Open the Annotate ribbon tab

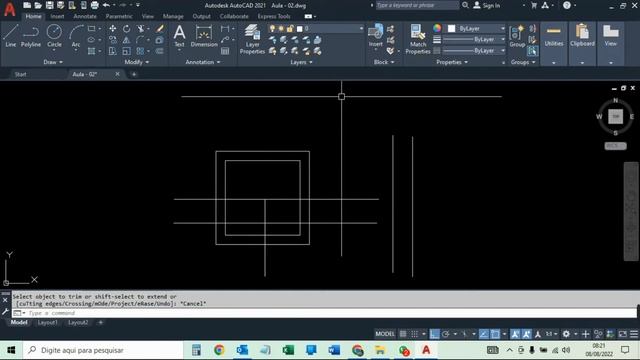pos(85,16)
